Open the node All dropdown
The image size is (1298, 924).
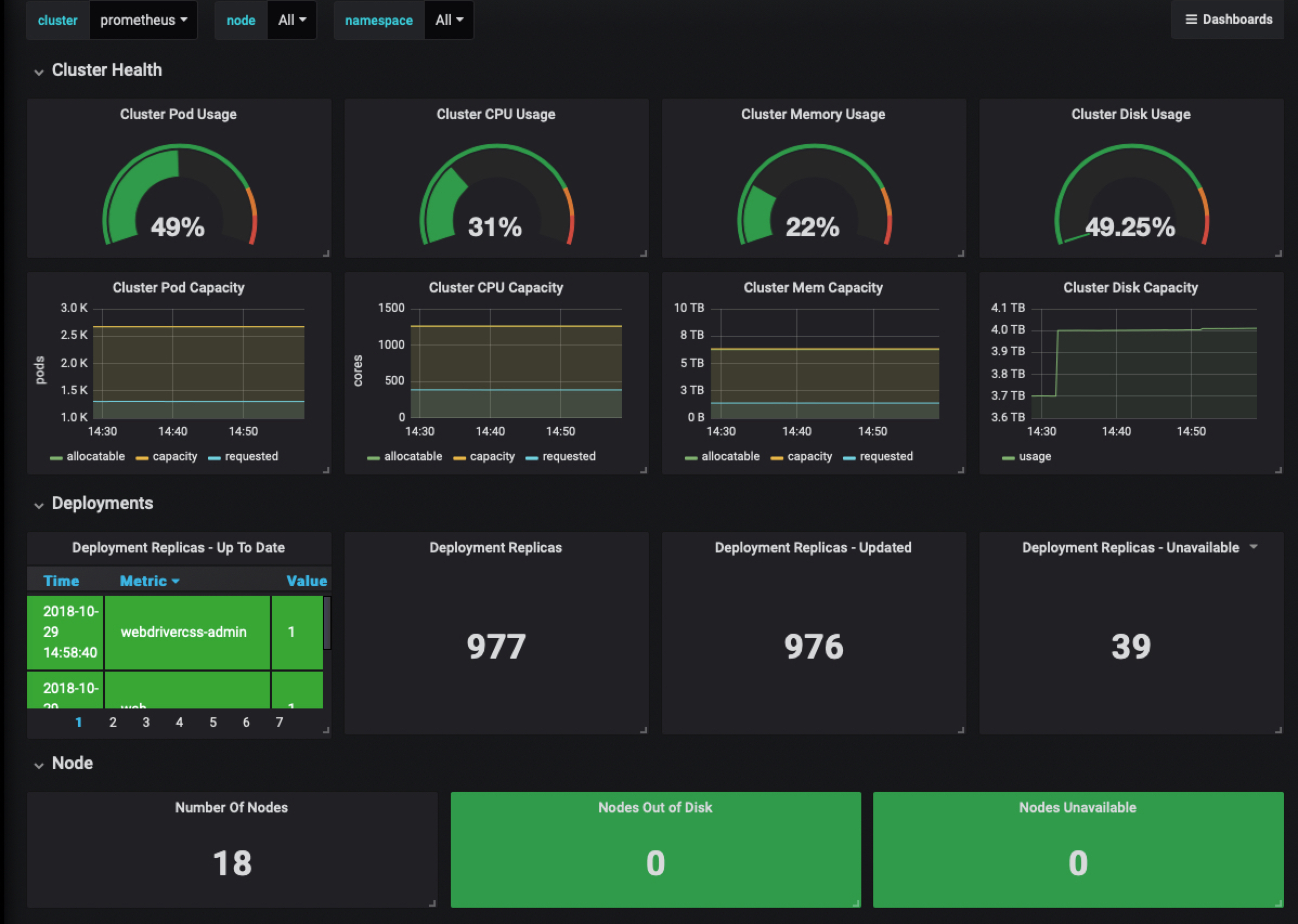click(292, 21)
